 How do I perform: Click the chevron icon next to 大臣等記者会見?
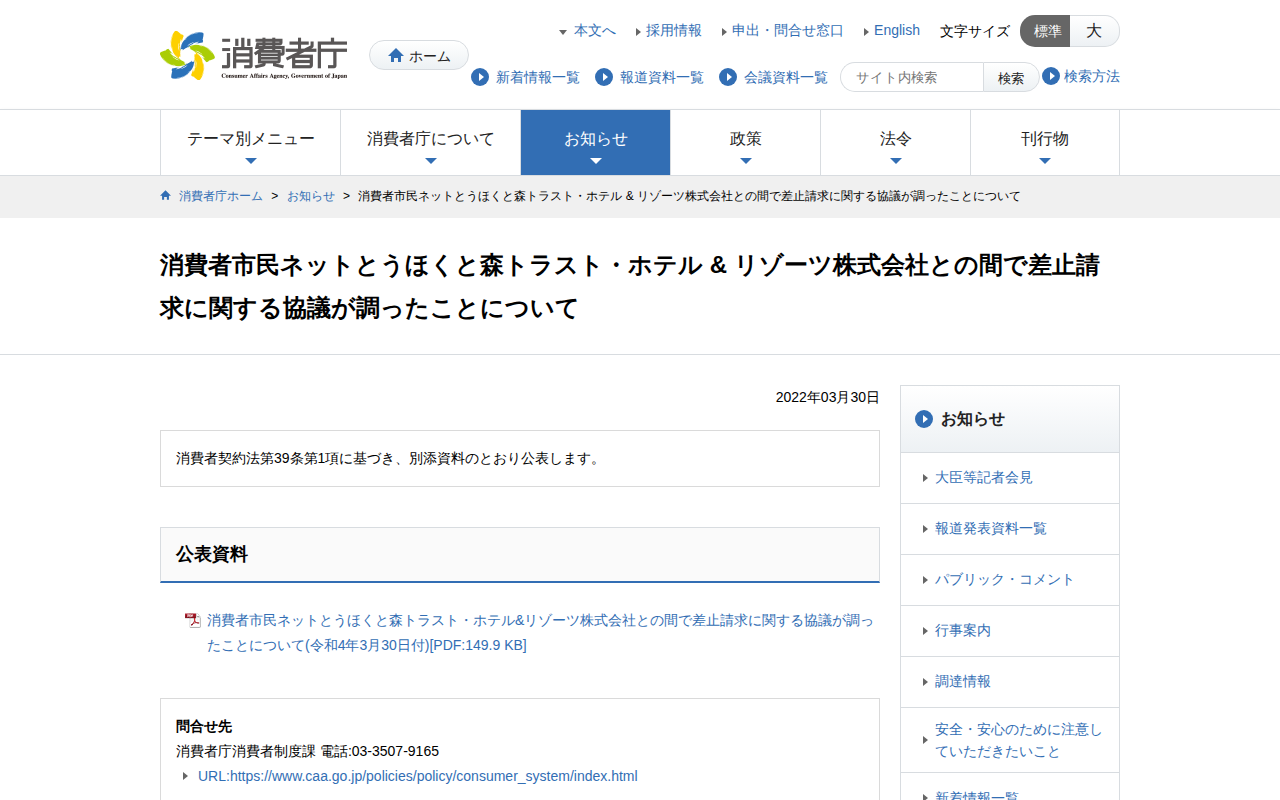(x=924, y=477)
